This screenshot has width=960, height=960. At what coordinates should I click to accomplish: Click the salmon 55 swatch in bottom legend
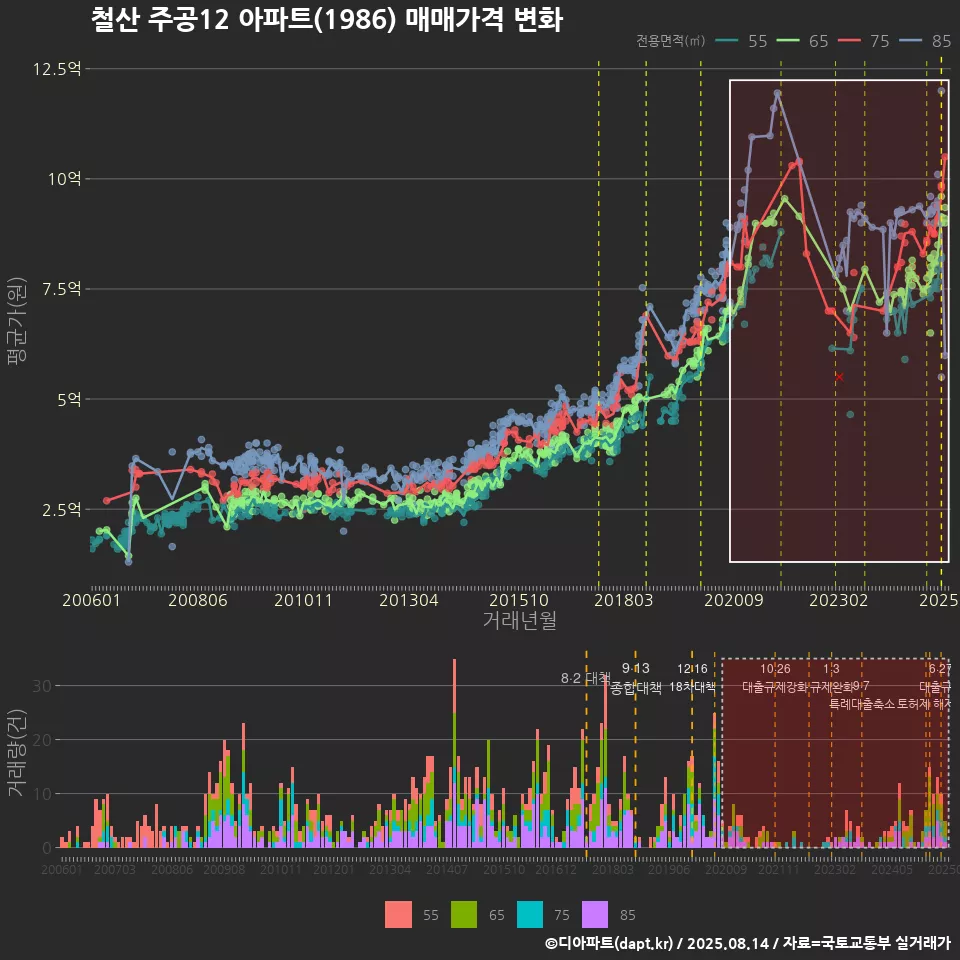[398, 915]
